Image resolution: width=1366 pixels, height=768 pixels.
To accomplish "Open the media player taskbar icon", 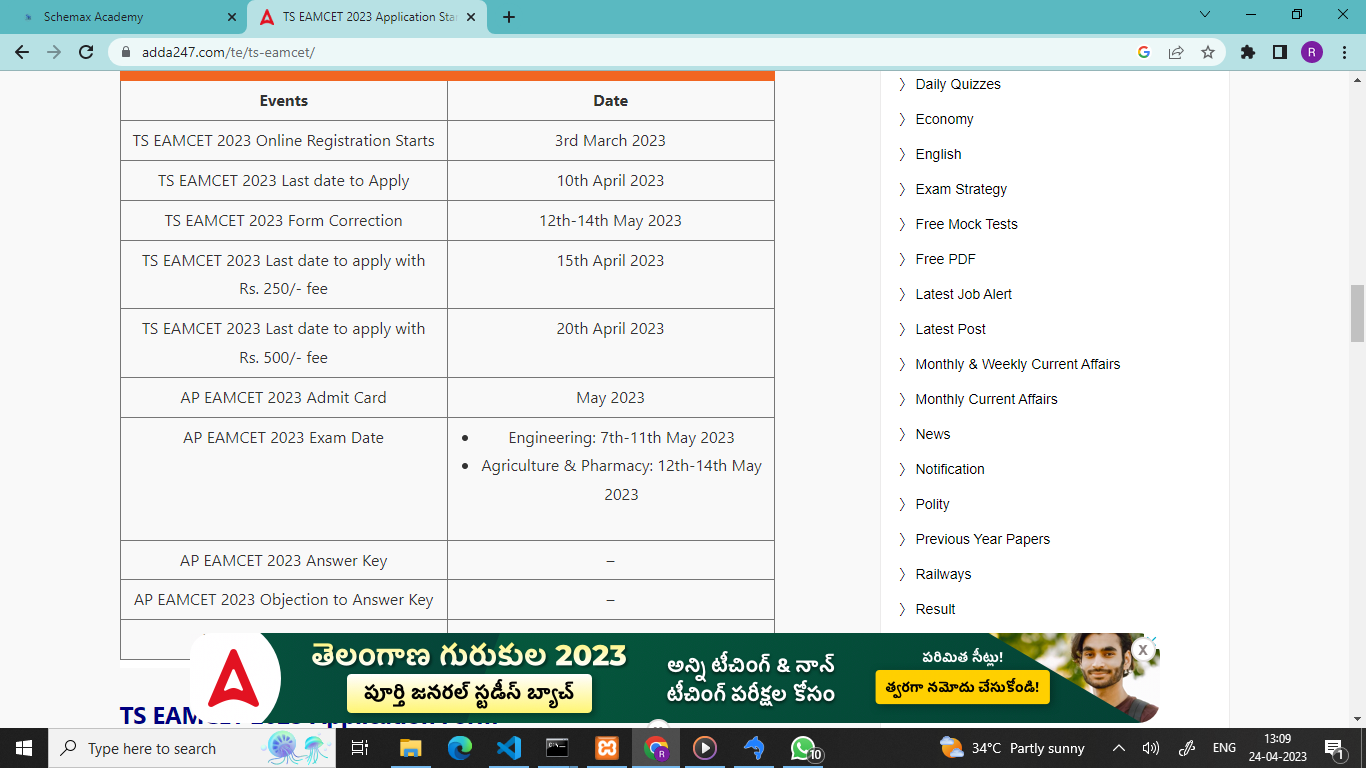I will click(705, 748).
